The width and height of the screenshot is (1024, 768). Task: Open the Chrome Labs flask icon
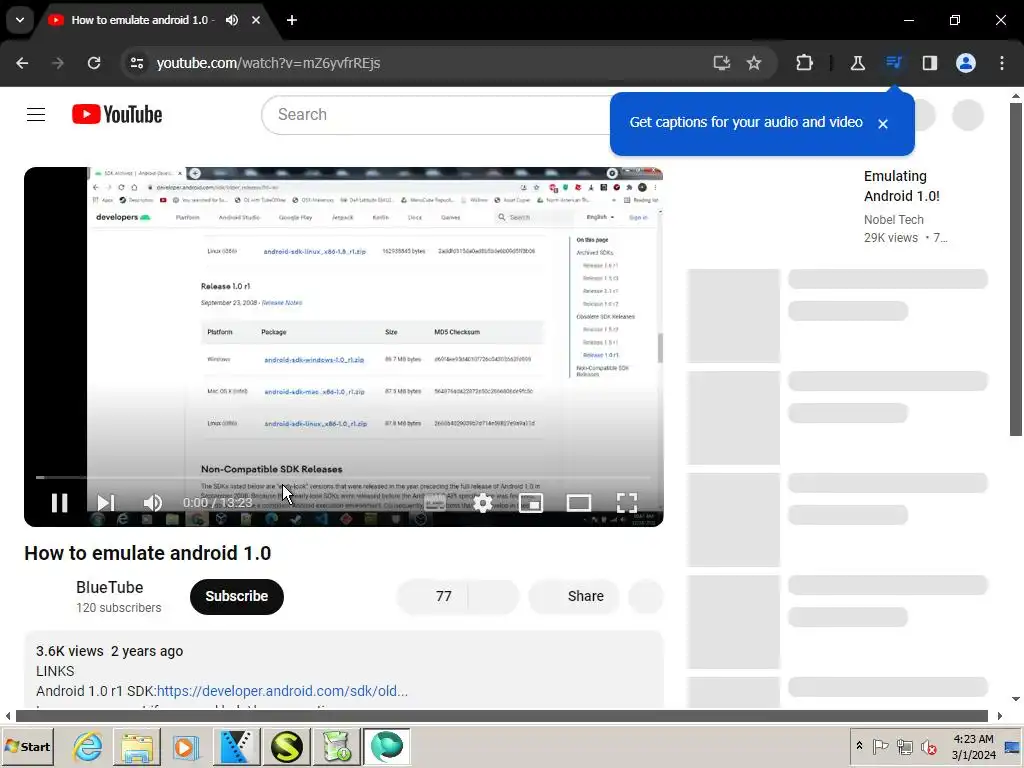[x=857, y=63]
